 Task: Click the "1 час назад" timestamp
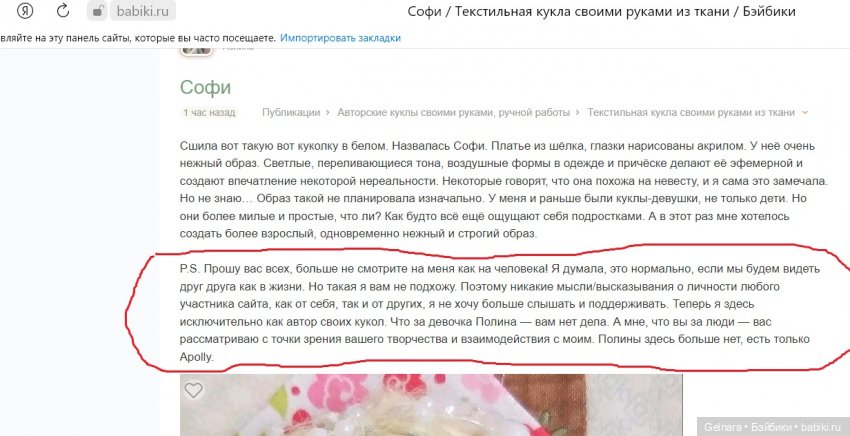click(x=209, y=113)
